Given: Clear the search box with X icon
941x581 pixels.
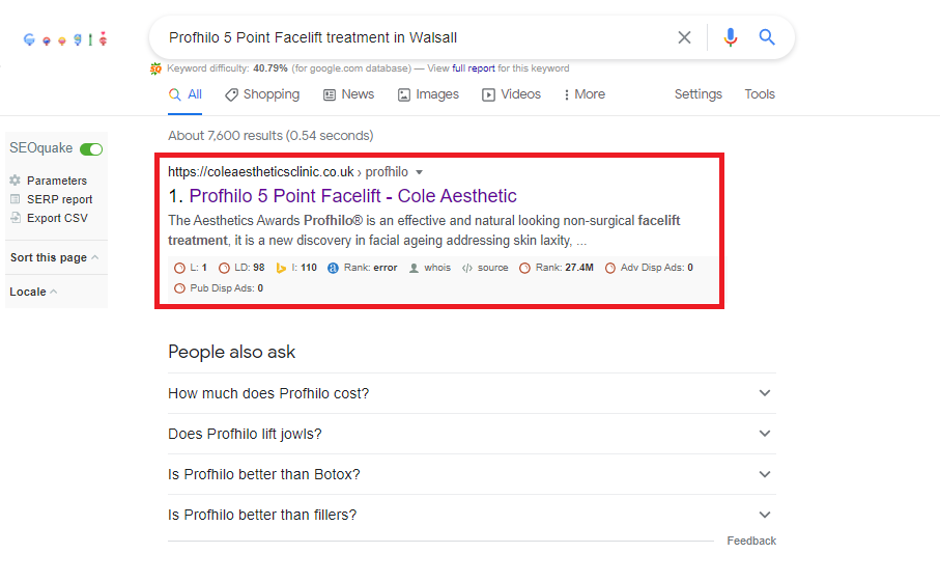Looking at the screenshot, I should point(684,37).
